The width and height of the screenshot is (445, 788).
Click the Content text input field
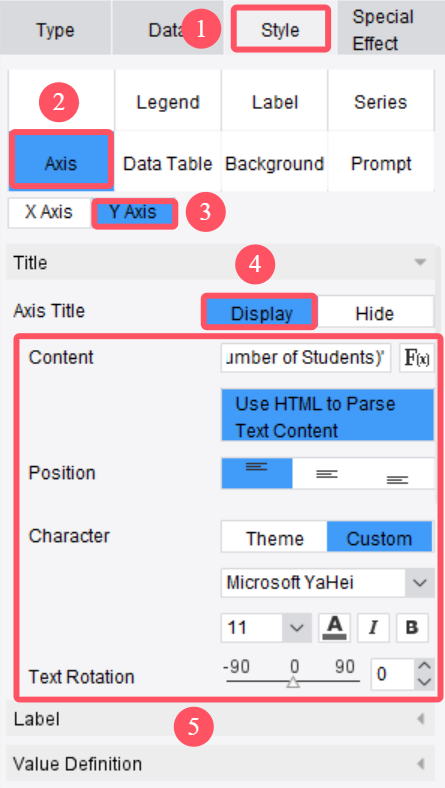(306, 358)
